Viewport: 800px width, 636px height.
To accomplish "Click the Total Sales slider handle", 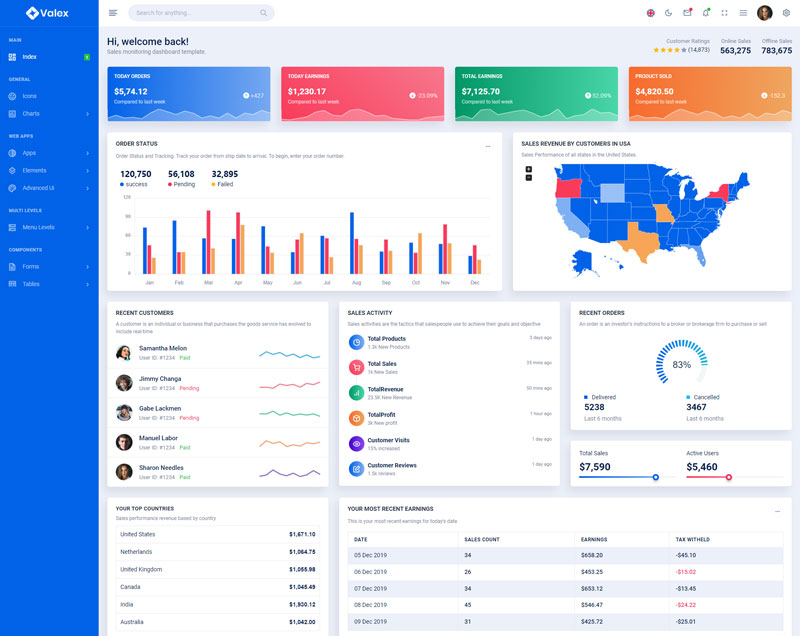I will (656, 477).
